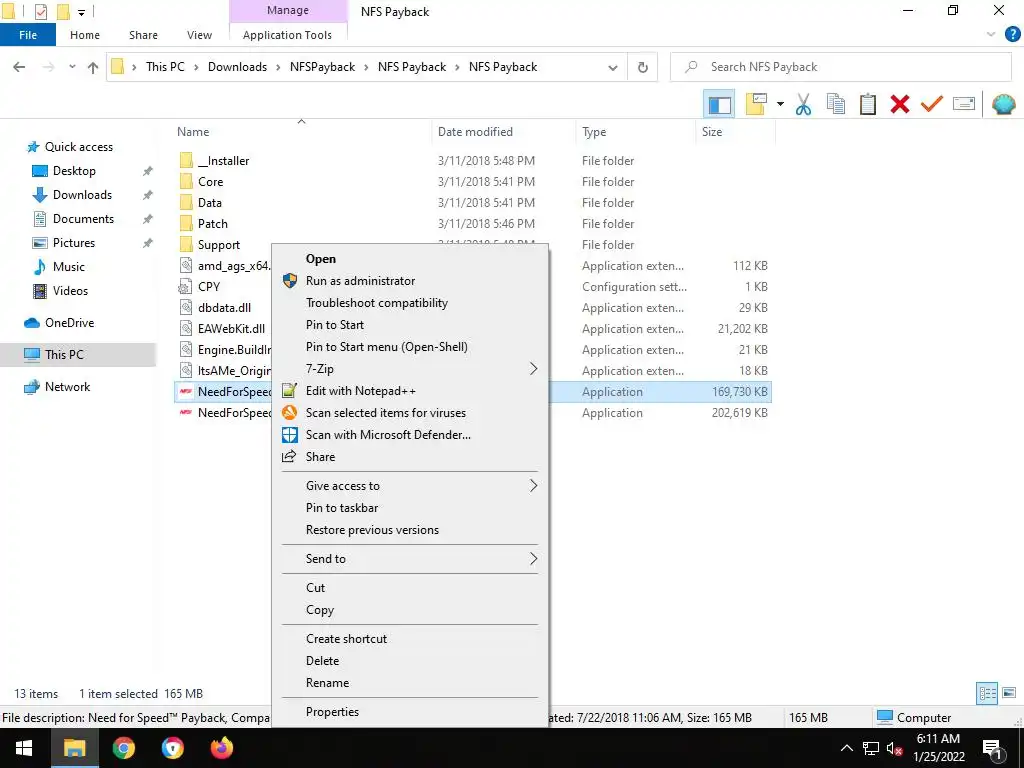Screen dimensions: 1024x768
Task: Expand the 7-Zip submenu
Action: (409, 369)
